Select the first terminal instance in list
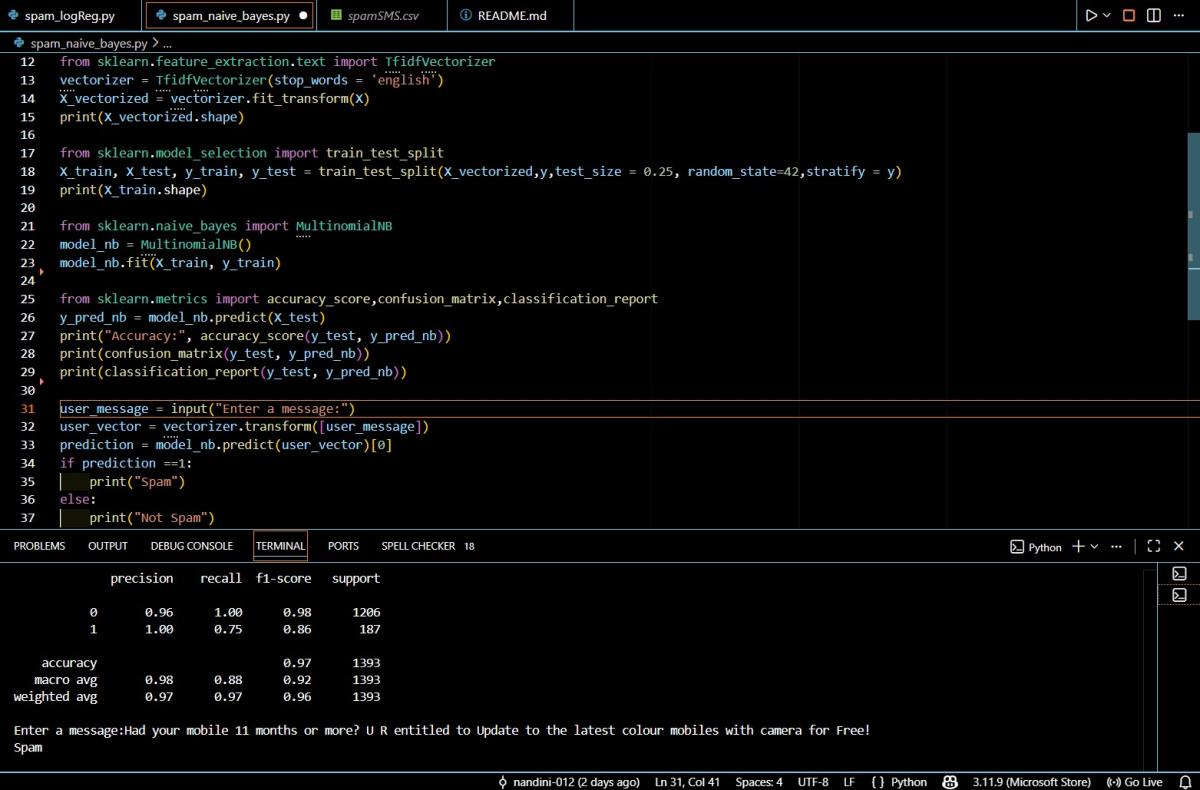Image resolution: width=1200 pixels, height=790 pixels. 1179,574
